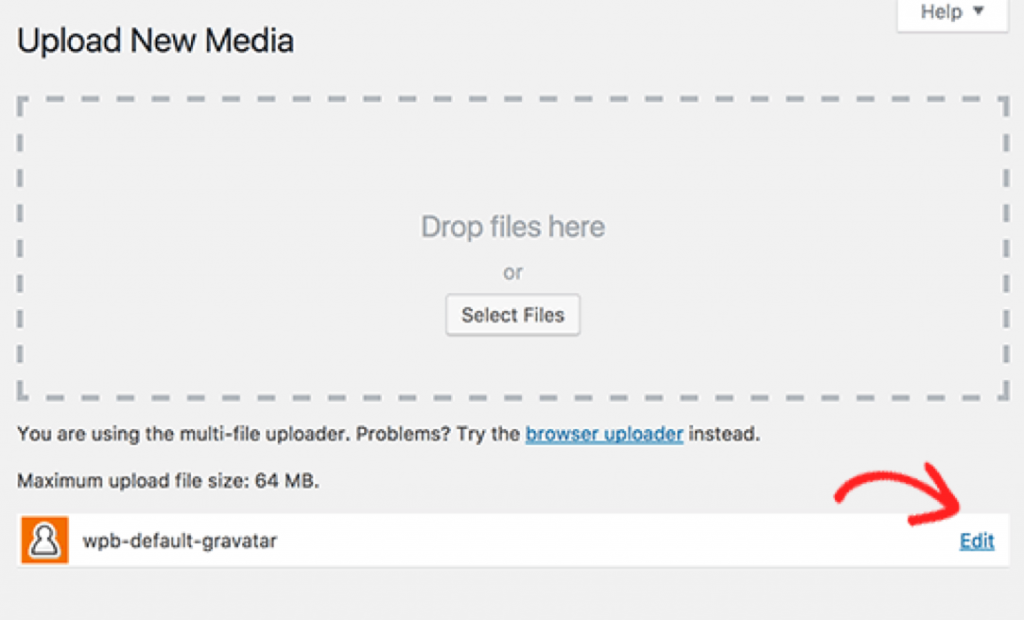Click the word 'Media' in the page title
This screenshot has height=620, width=1024.
pos(249,41)
